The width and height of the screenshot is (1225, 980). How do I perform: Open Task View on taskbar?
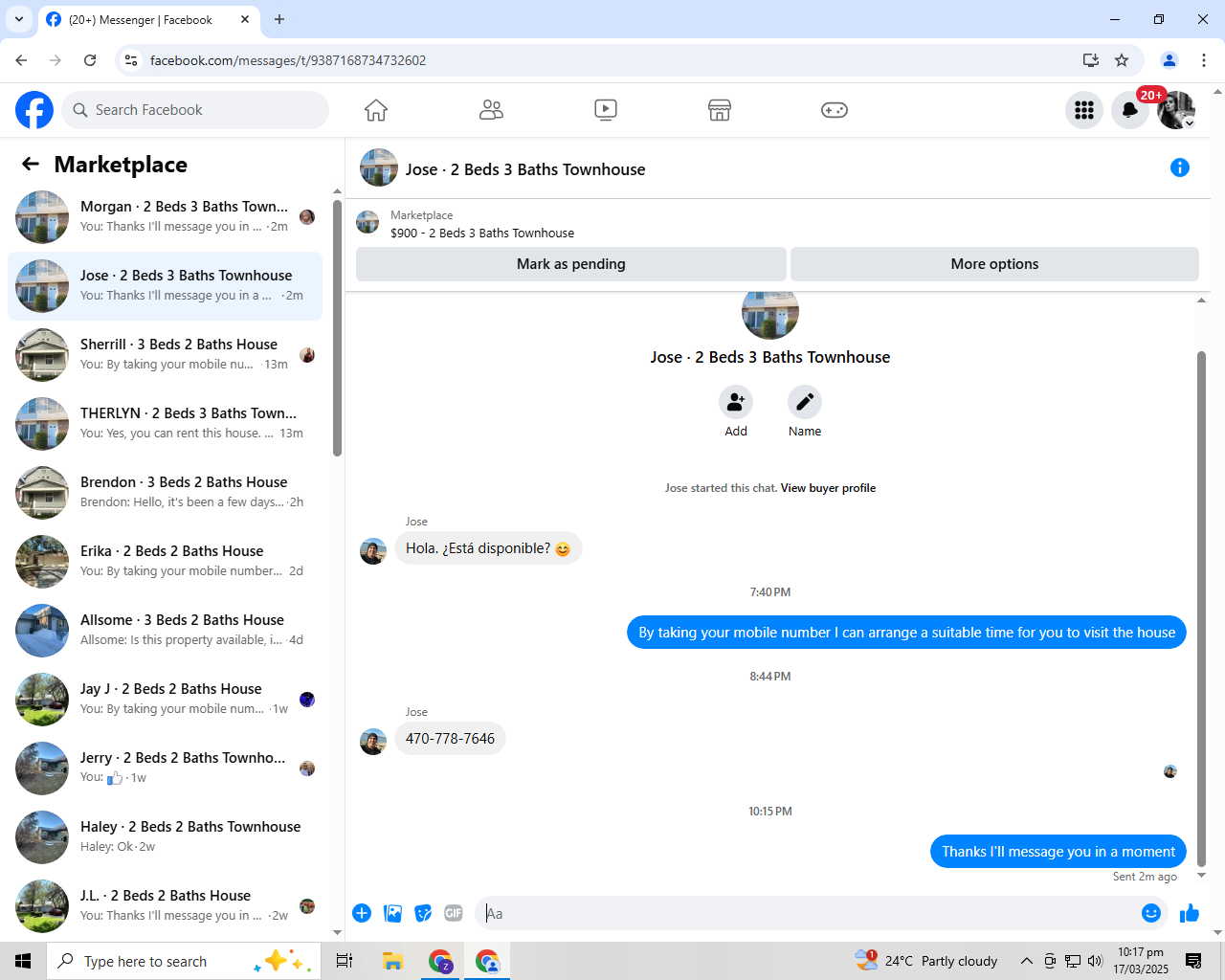click(345, 961)
